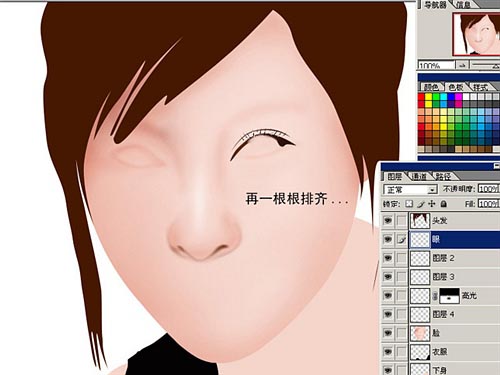500x375 pixels.
Task: Toggle lock all padlock icon
Action: click(444, 204)
